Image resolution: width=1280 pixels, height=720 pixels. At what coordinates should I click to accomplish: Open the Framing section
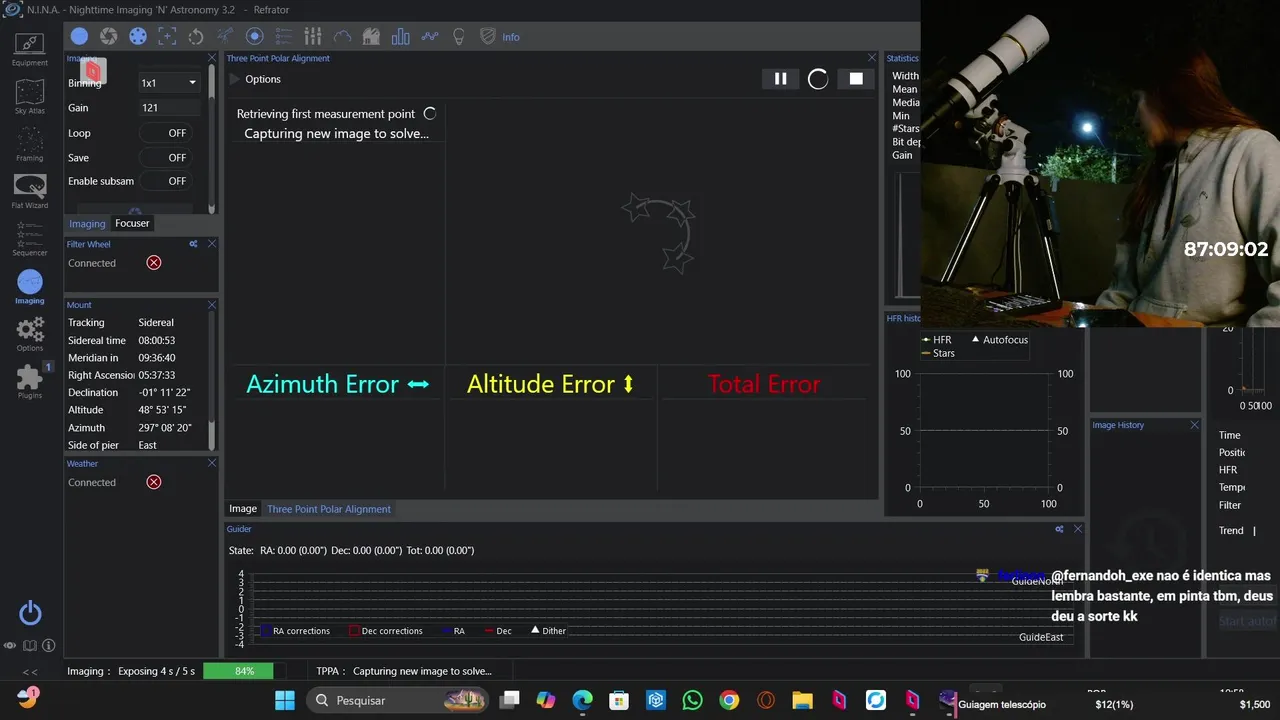tap(30, 144)
